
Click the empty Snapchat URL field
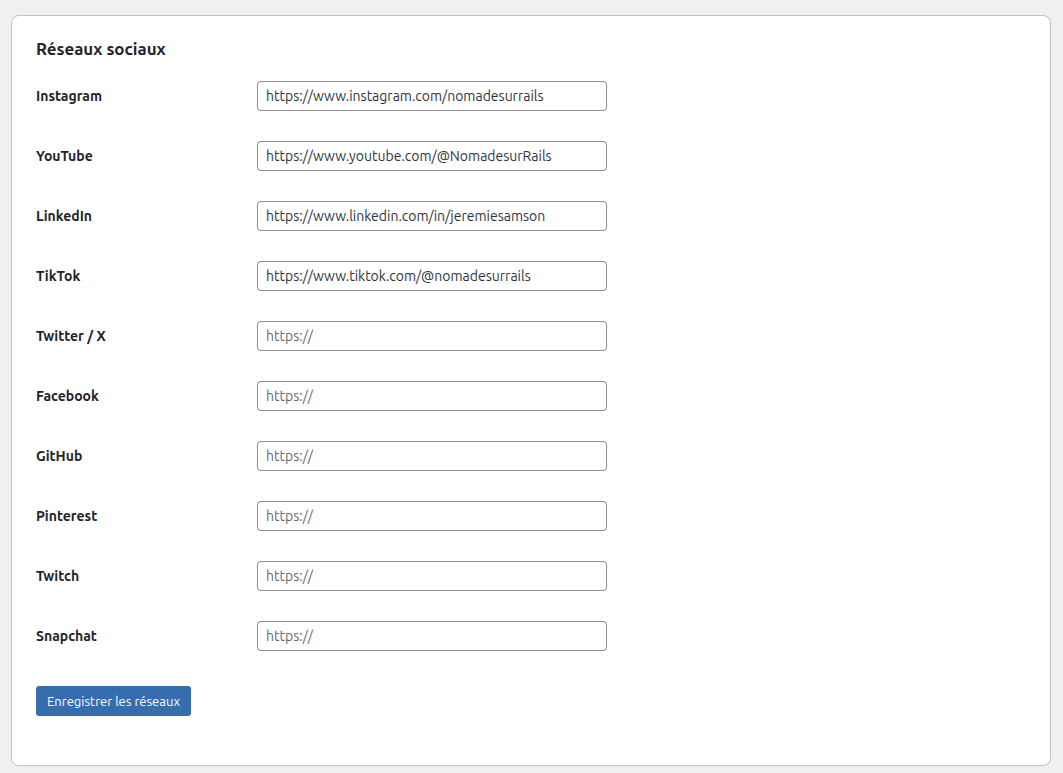pyautogui.click(x=431, y=636)
